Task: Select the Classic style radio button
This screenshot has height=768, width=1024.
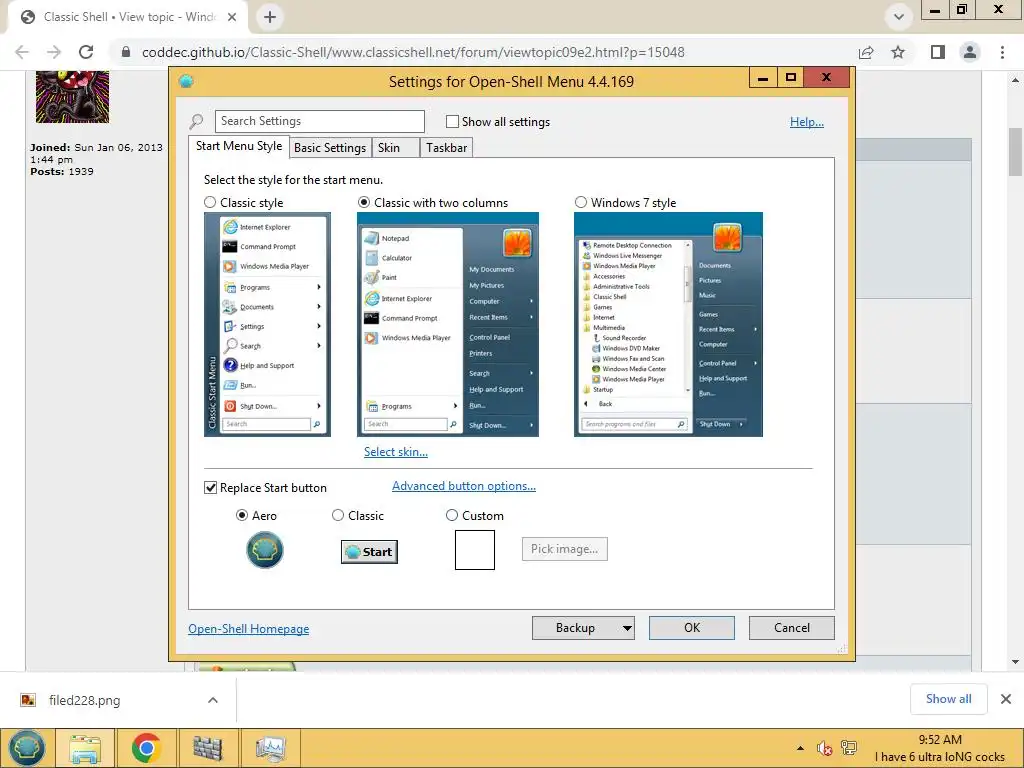Action: pos(210,202)
